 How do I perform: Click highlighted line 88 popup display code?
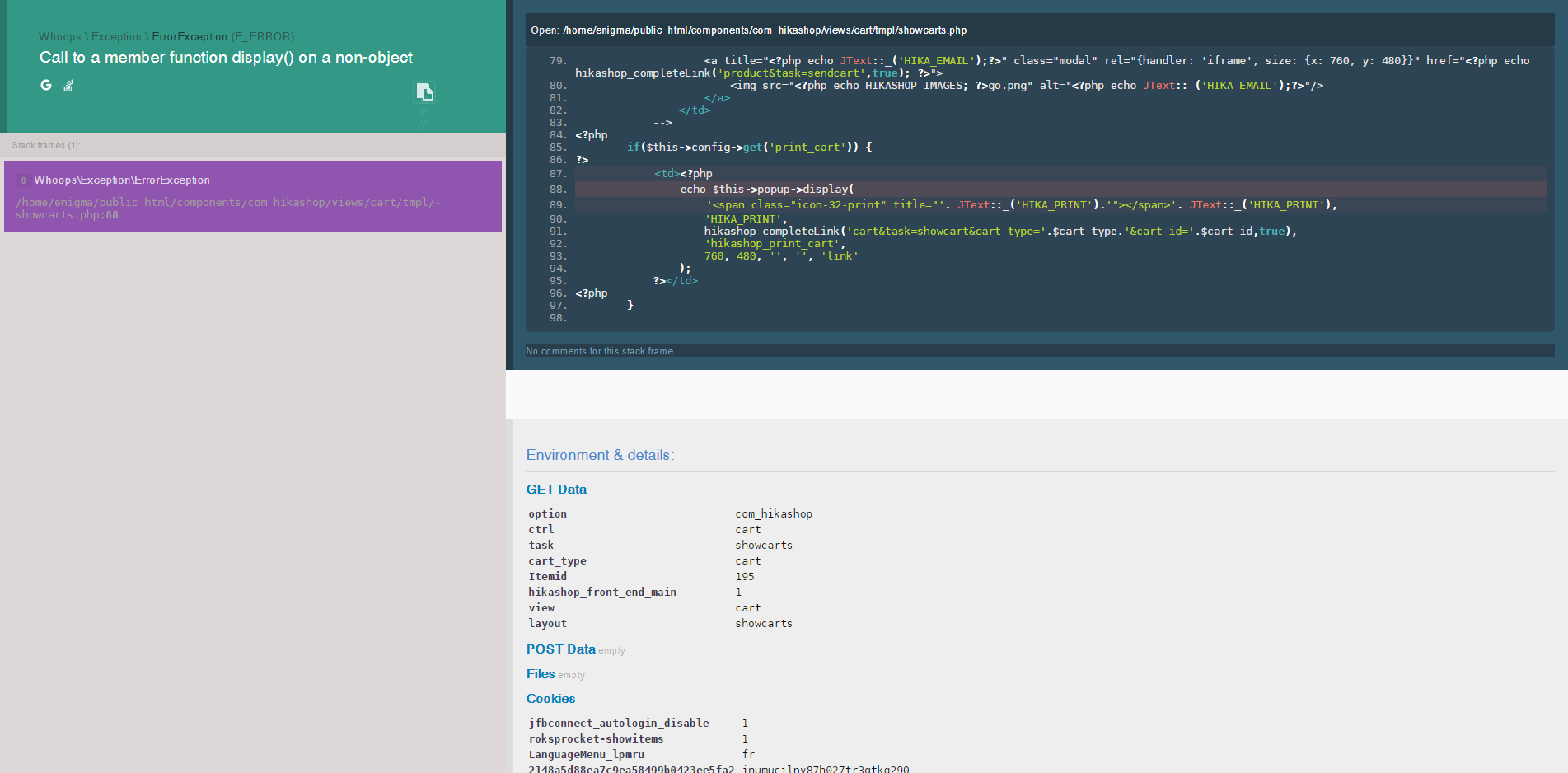(x=766, y=190)
